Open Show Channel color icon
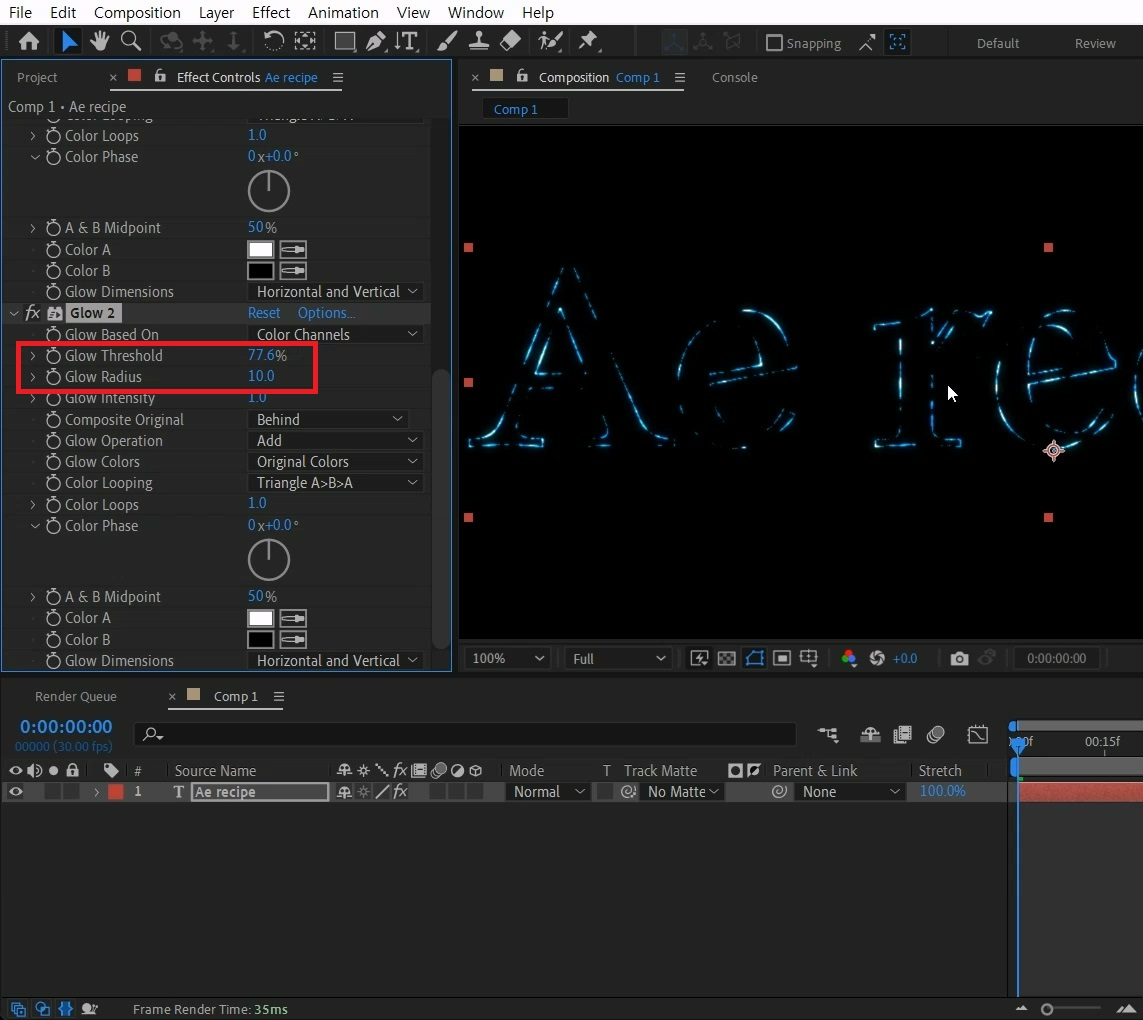The width and height of the screenshot is (1143, 1020). (849, 658)
